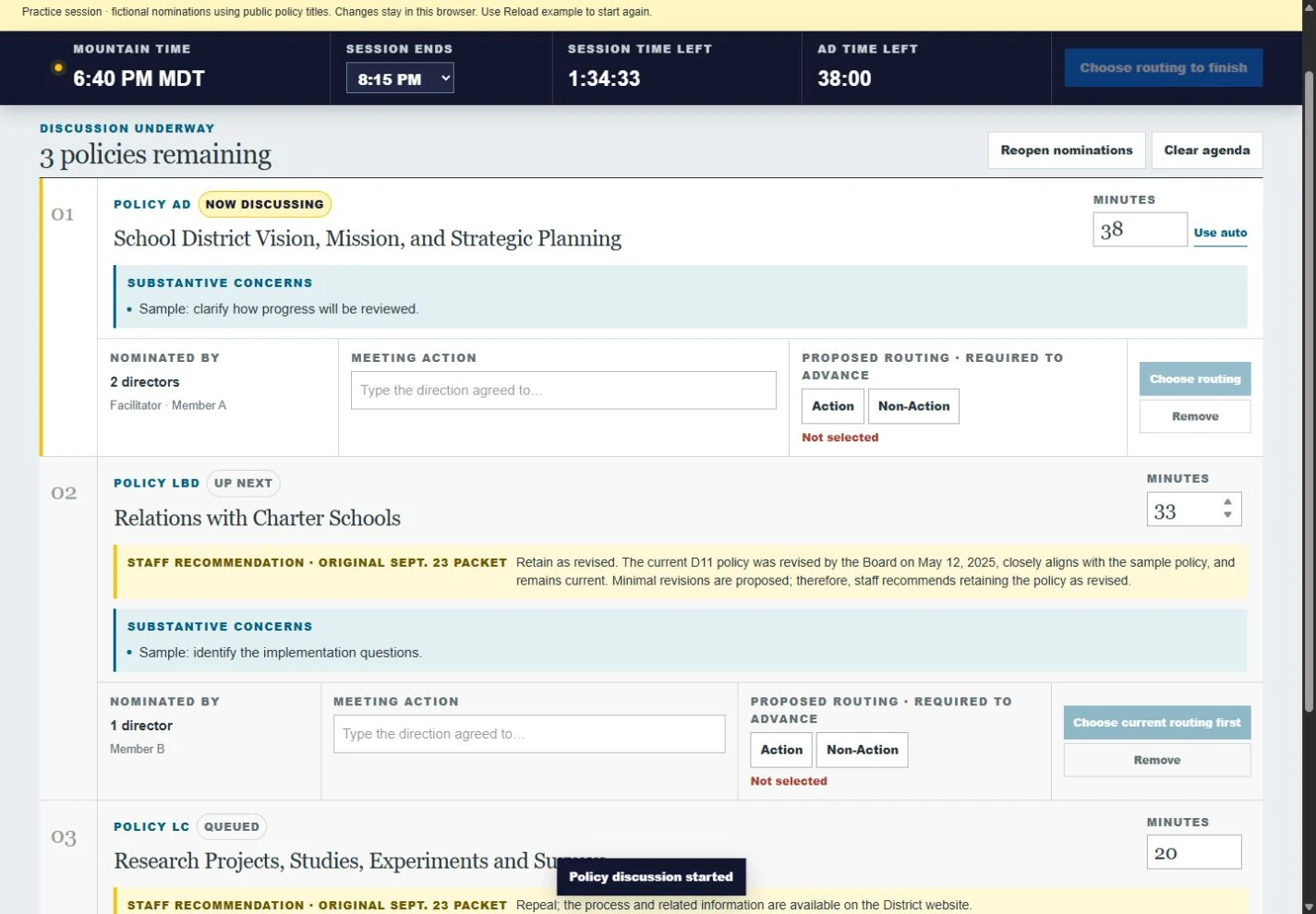Increase minutes for Policy LBD with up arrow
The width and height of the screenshot is (1316, 914).
pos(1227,502)
